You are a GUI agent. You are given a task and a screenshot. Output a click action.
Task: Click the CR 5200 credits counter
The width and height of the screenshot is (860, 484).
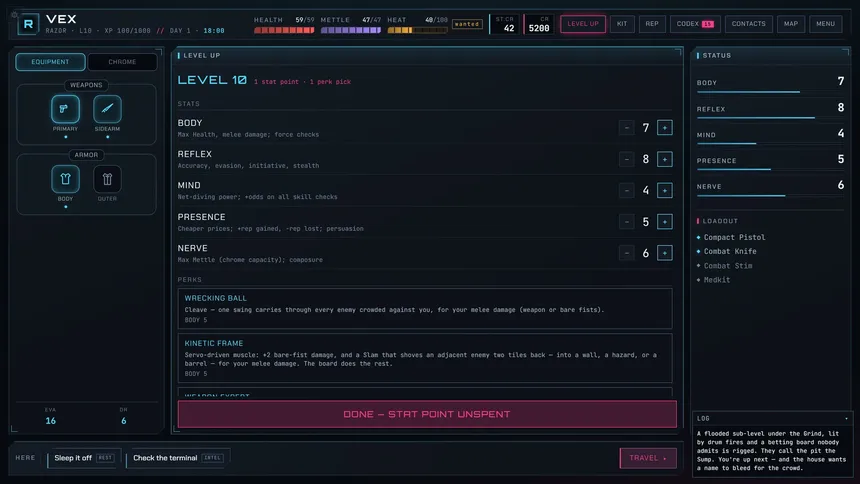(x=539, y=24)
